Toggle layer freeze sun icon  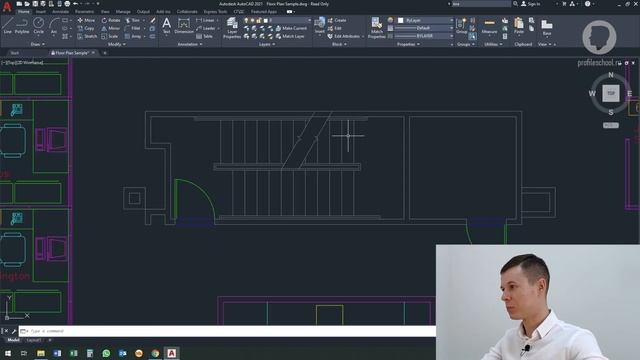[252, 20]
